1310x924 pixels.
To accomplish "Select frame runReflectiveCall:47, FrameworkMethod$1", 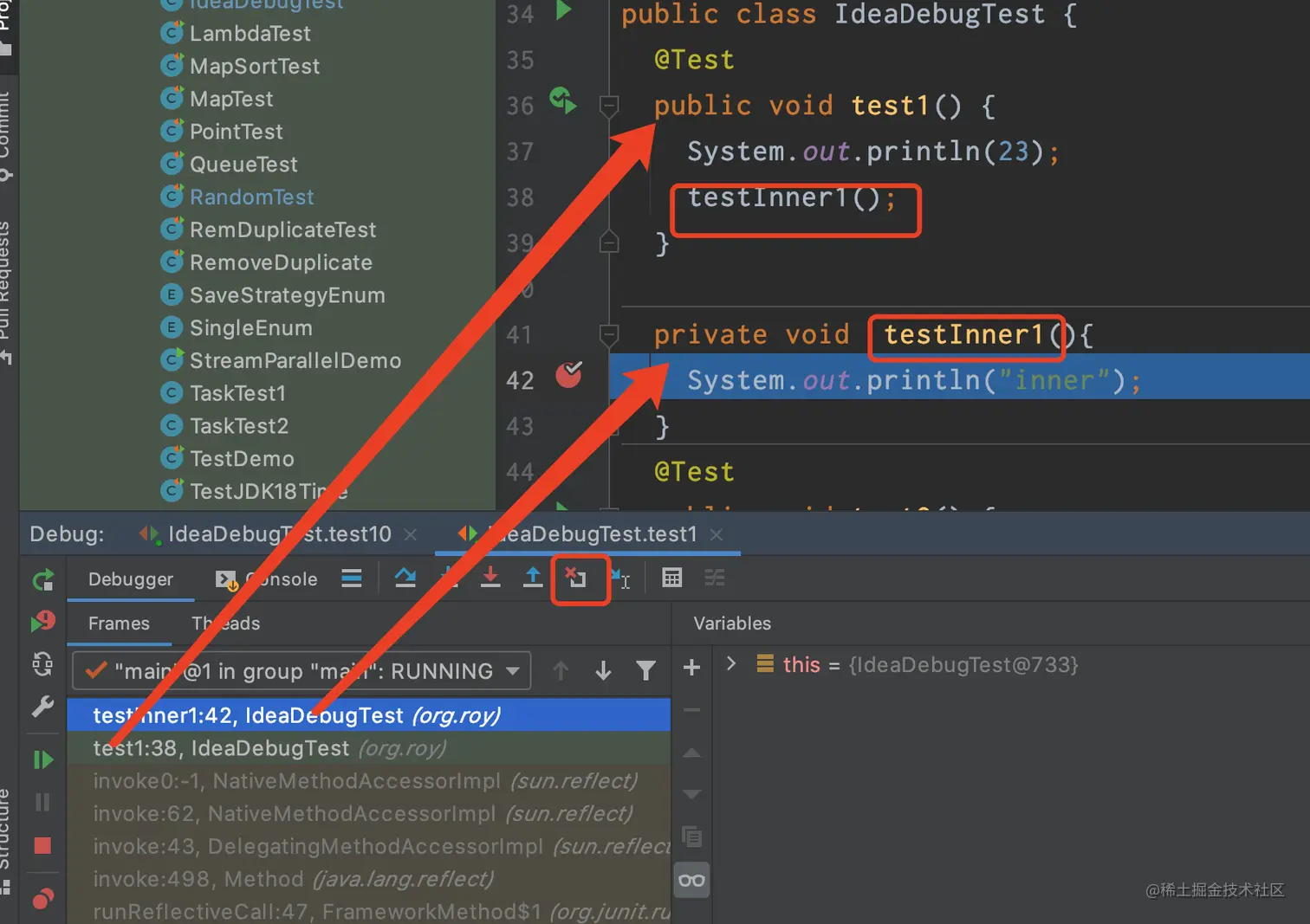I will click(369, 912).
